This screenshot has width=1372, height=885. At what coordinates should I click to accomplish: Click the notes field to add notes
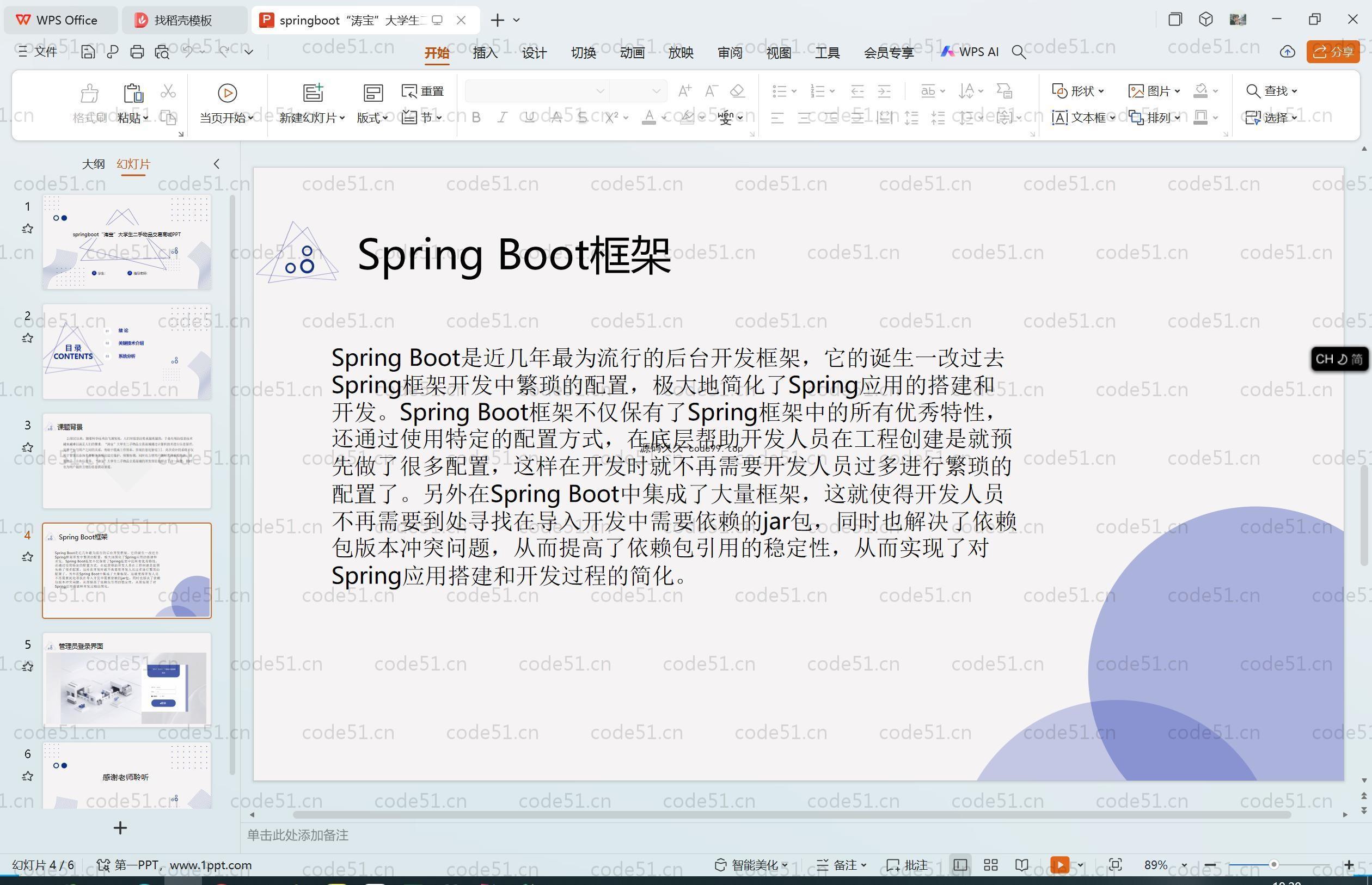(x=804, y=835)
